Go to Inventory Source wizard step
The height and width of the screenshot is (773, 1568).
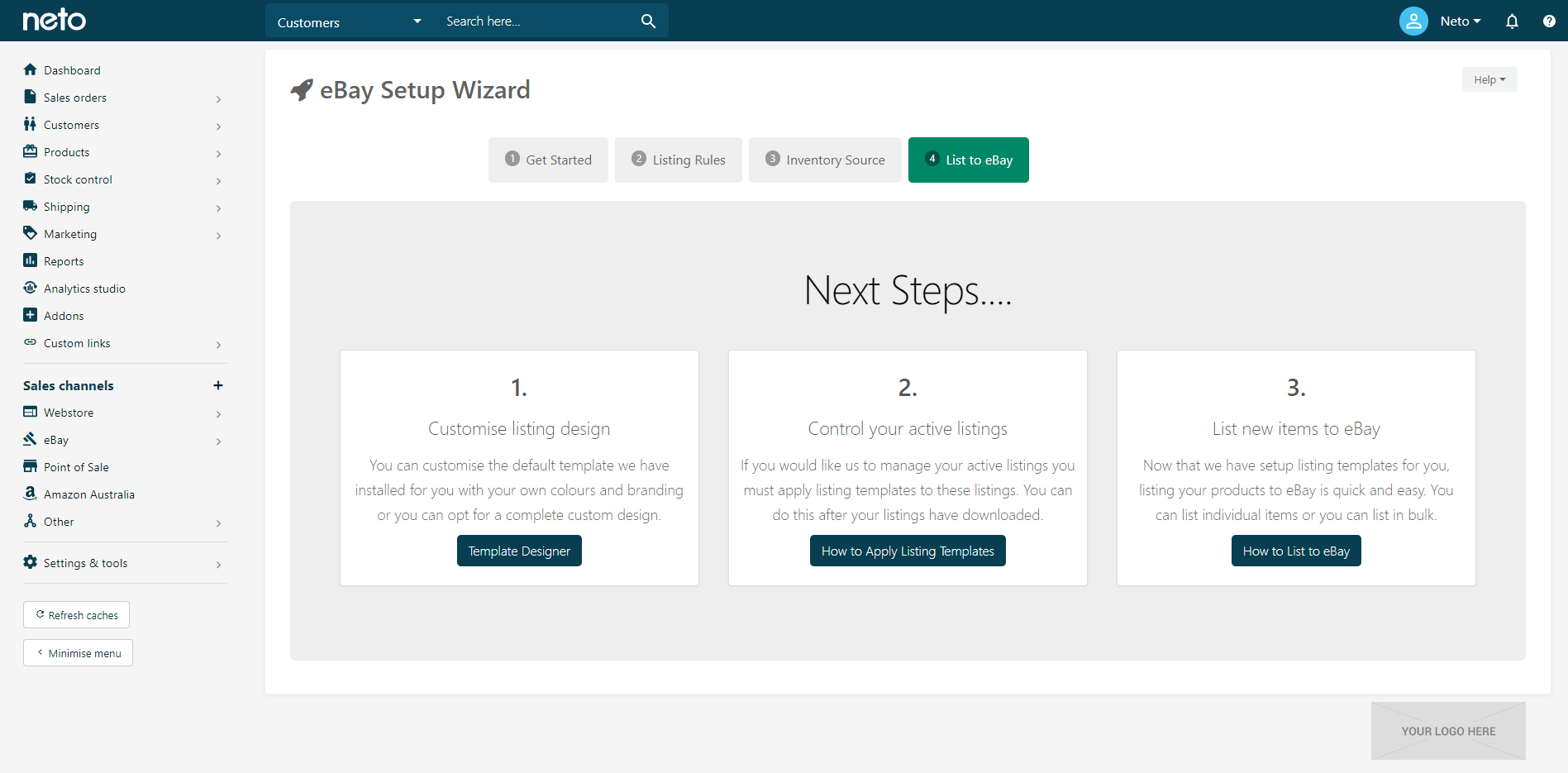point(825,160)
